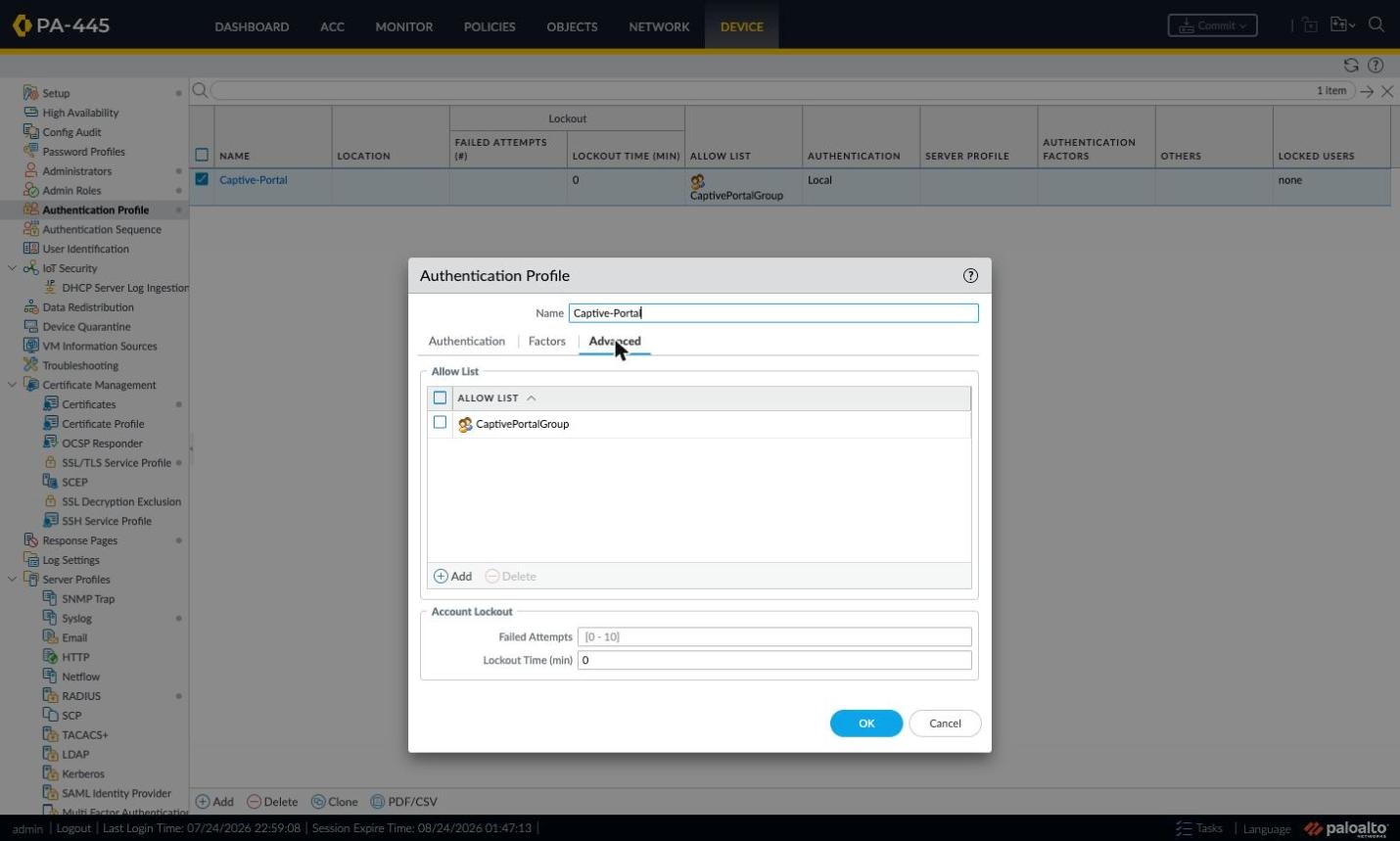Click the Authentication Sequence icon
The height and width of the screenshot is (841, 1400).
click(30, 229)
